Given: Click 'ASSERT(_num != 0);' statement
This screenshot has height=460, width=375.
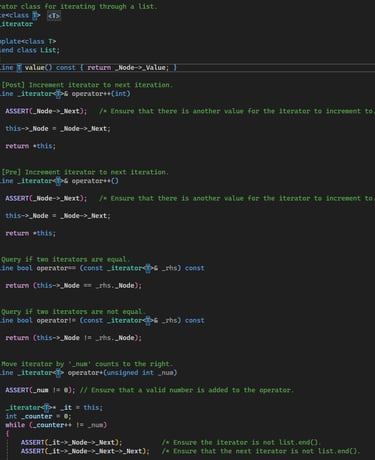Looking at the screenshot, I should point(40,390).
